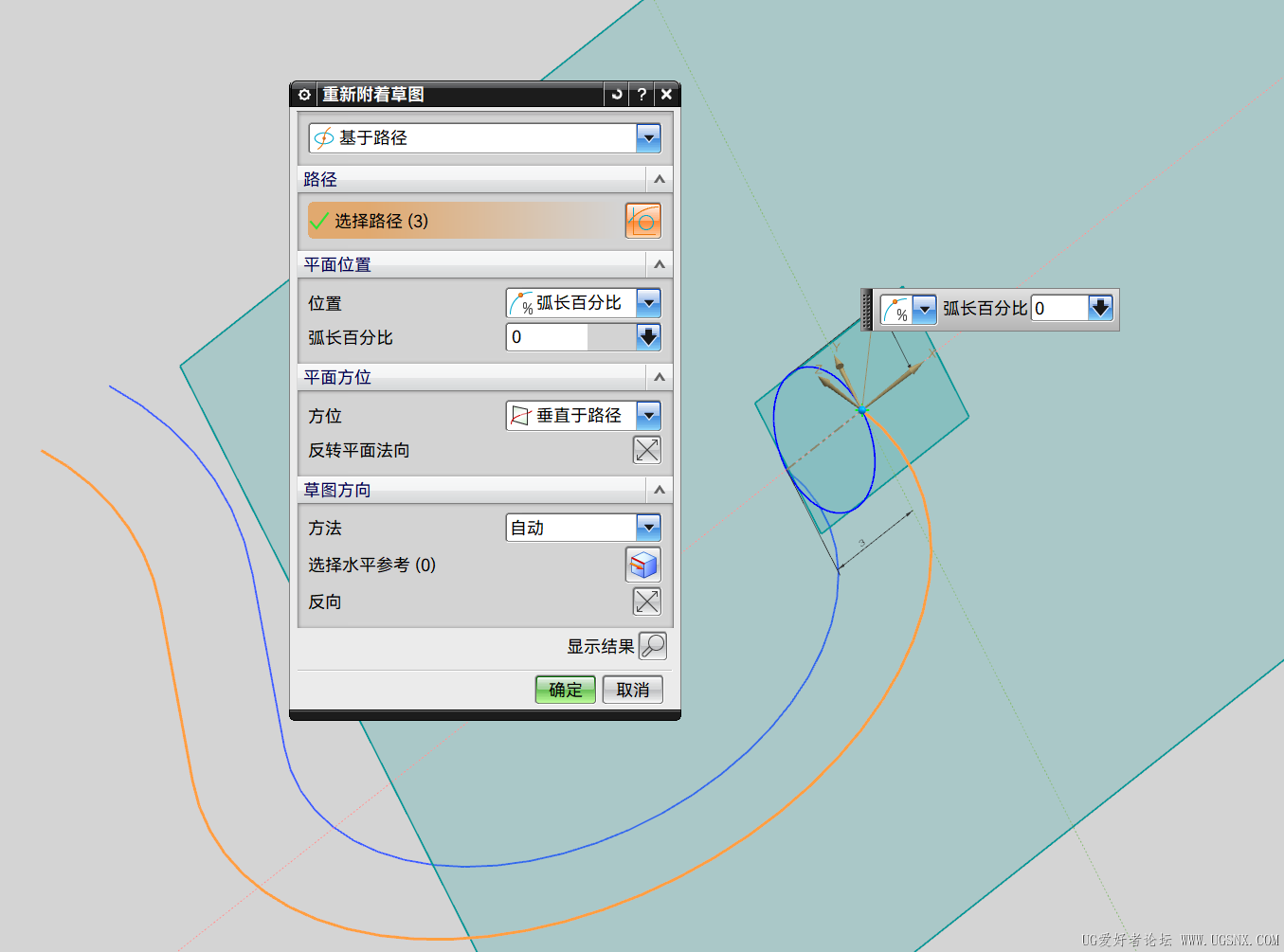Image resolution: width=1284 pixels, height=952 pixels.
Task: Open dialog help with the question mark icon
Action: 642,95
